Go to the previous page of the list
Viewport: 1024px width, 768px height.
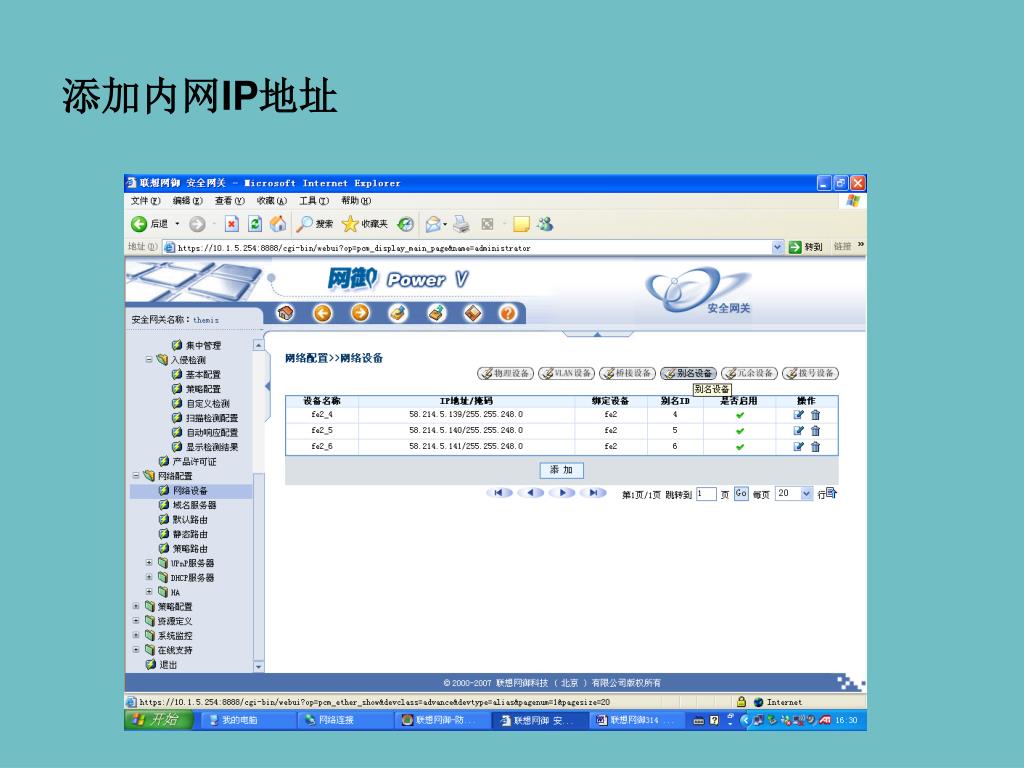(x=531, y=493)
